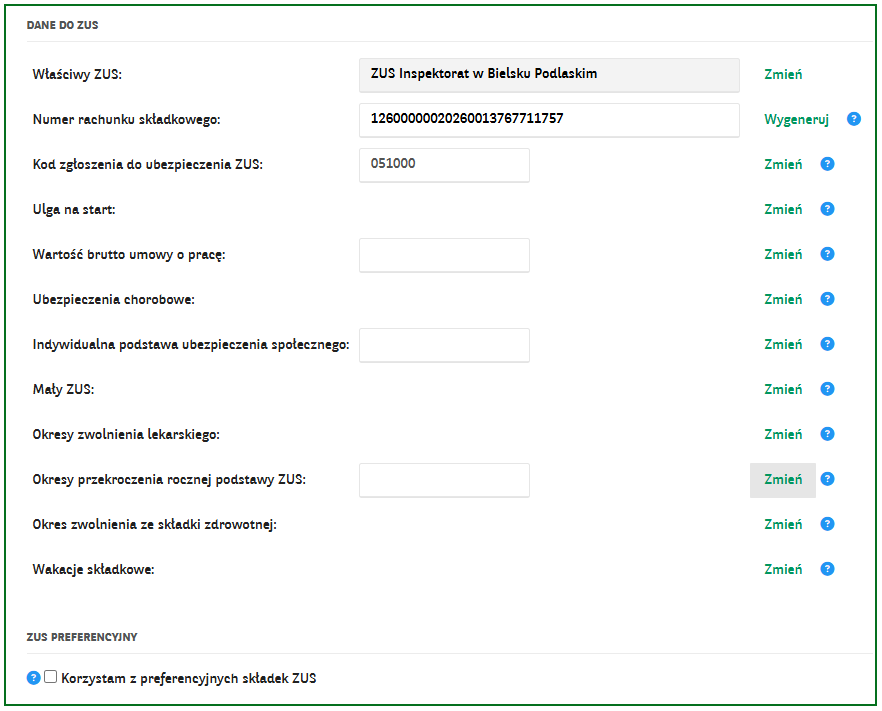Click the Indywidualna podstawa ubezpieczenia społecznego: label
The image size is (882, 711).
point(191,344)
